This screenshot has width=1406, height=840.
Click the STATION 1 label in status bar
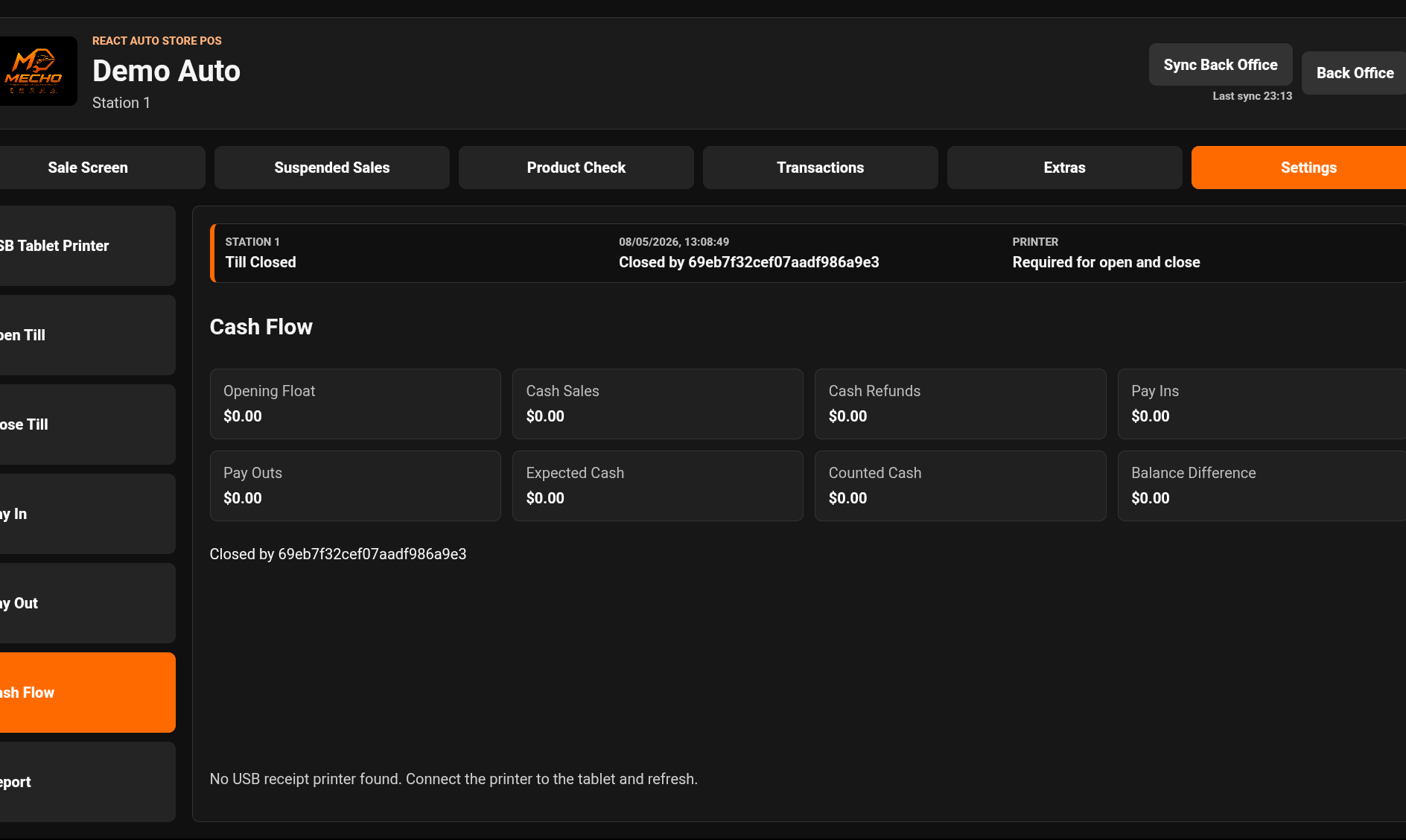click(x=252, y=242)
